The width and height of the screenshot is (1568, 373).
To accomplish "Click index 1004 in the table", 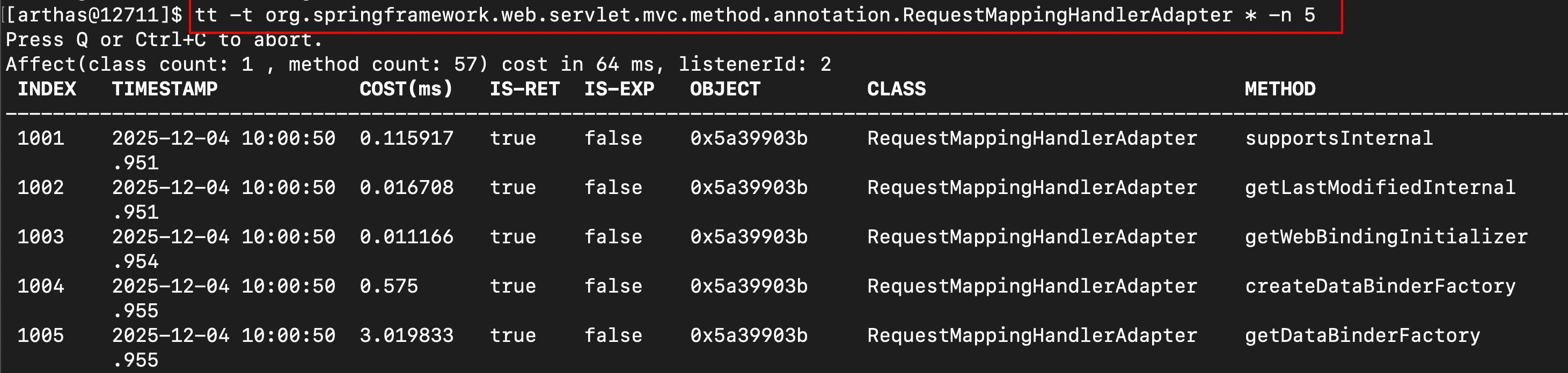I will 41,286.
